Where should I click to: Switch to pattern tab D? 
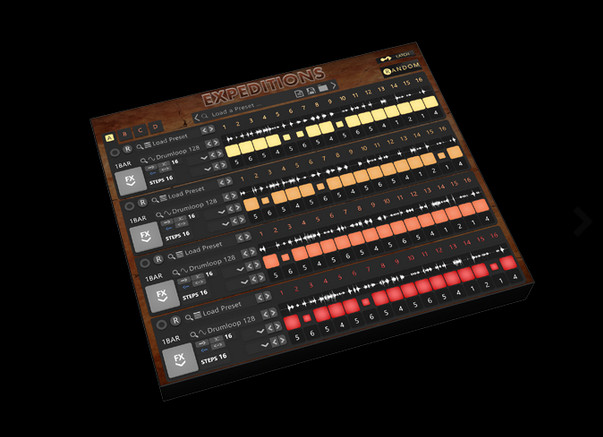155,127
